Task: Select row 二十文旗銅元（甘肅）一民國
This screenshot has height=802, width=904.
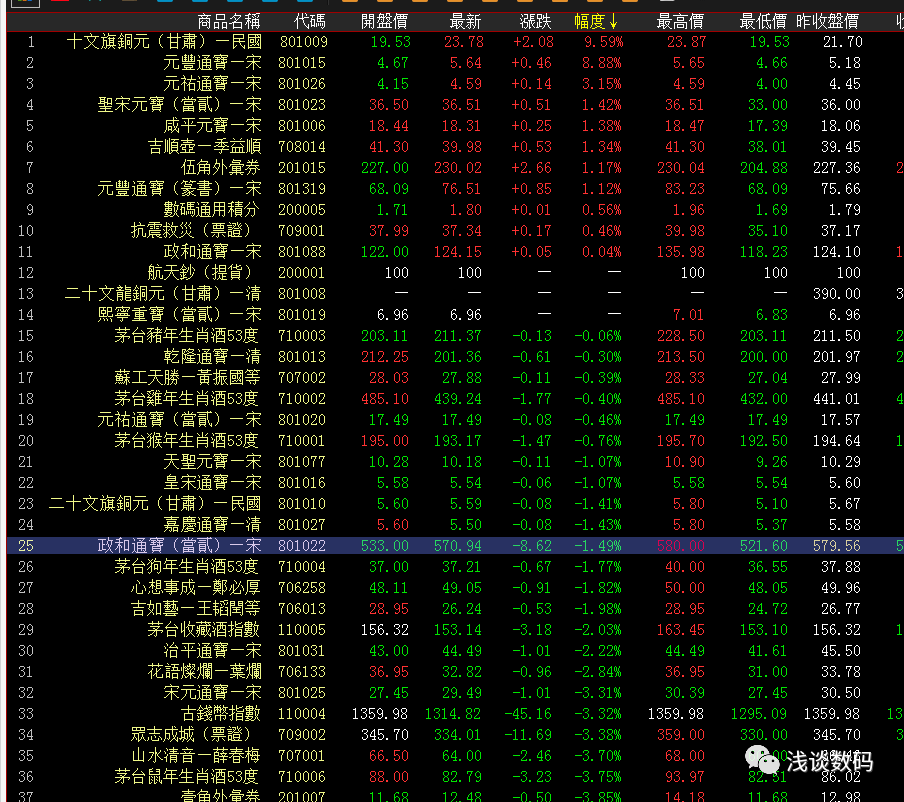Action: click(x=455, y=504)
